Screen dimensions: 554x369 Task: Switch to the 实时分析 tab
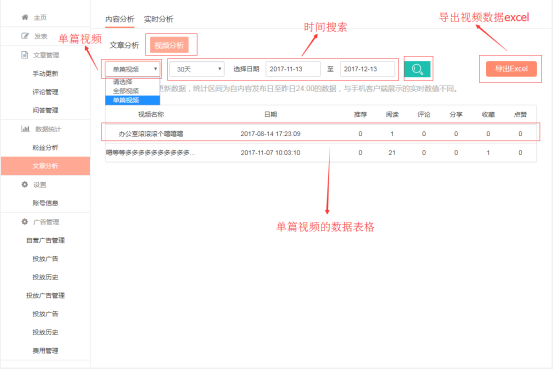click(x=159, y=19)
